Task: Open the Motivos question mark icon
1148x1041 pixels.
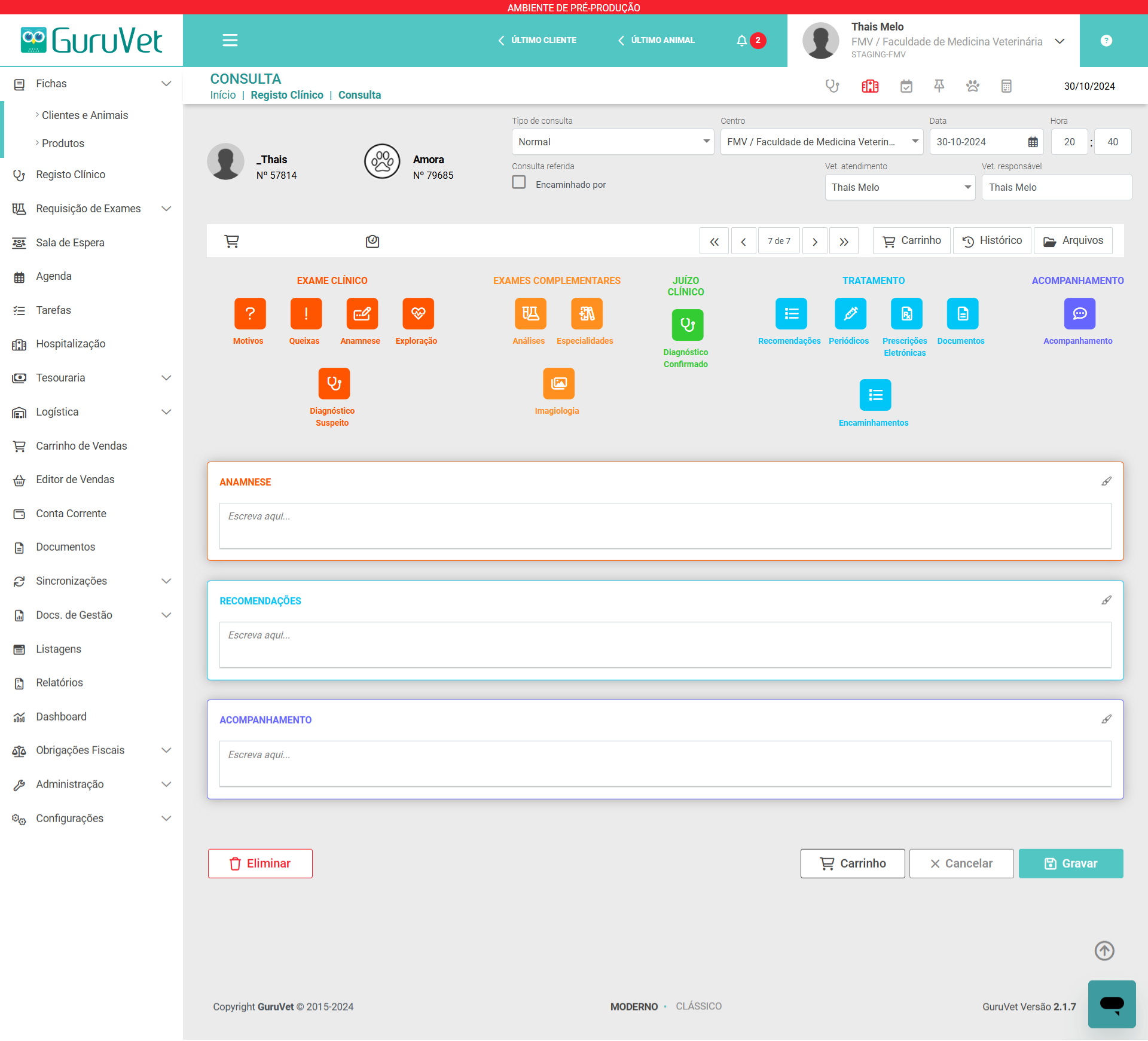Action: 250,313
